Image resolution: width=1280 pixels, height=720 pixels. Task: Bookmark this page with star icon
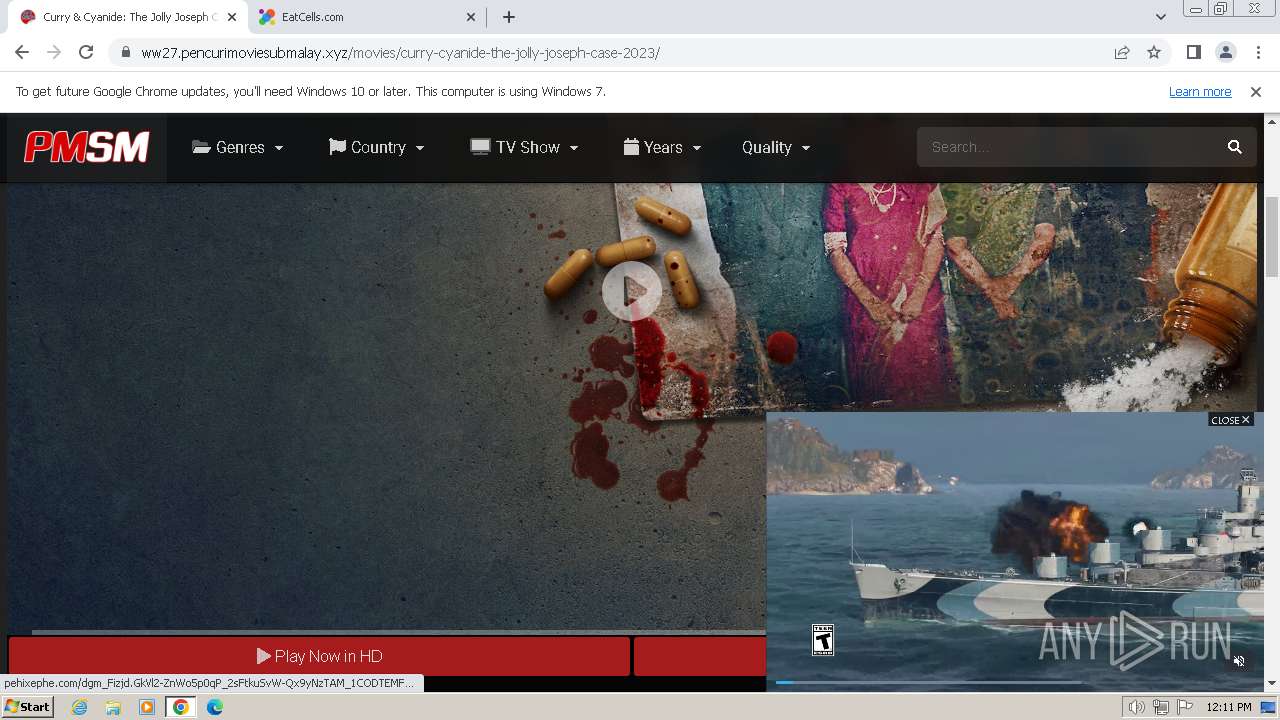(x=1154, y=52)
